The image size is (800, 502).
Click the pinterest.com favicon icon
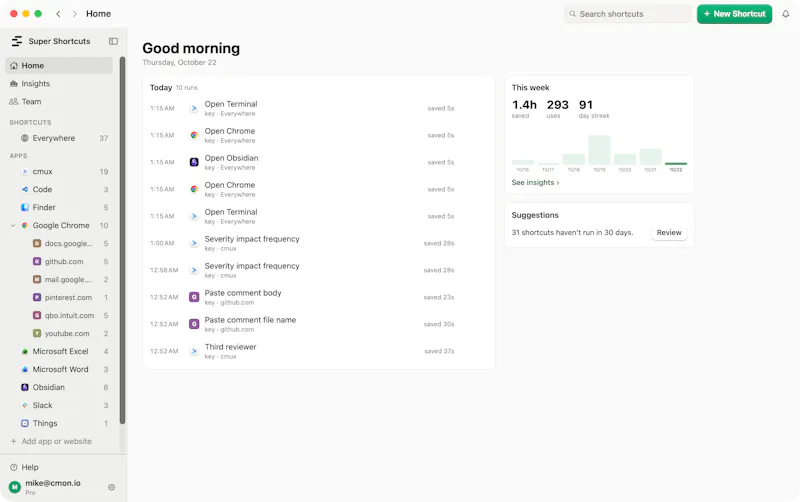(37, 297)
